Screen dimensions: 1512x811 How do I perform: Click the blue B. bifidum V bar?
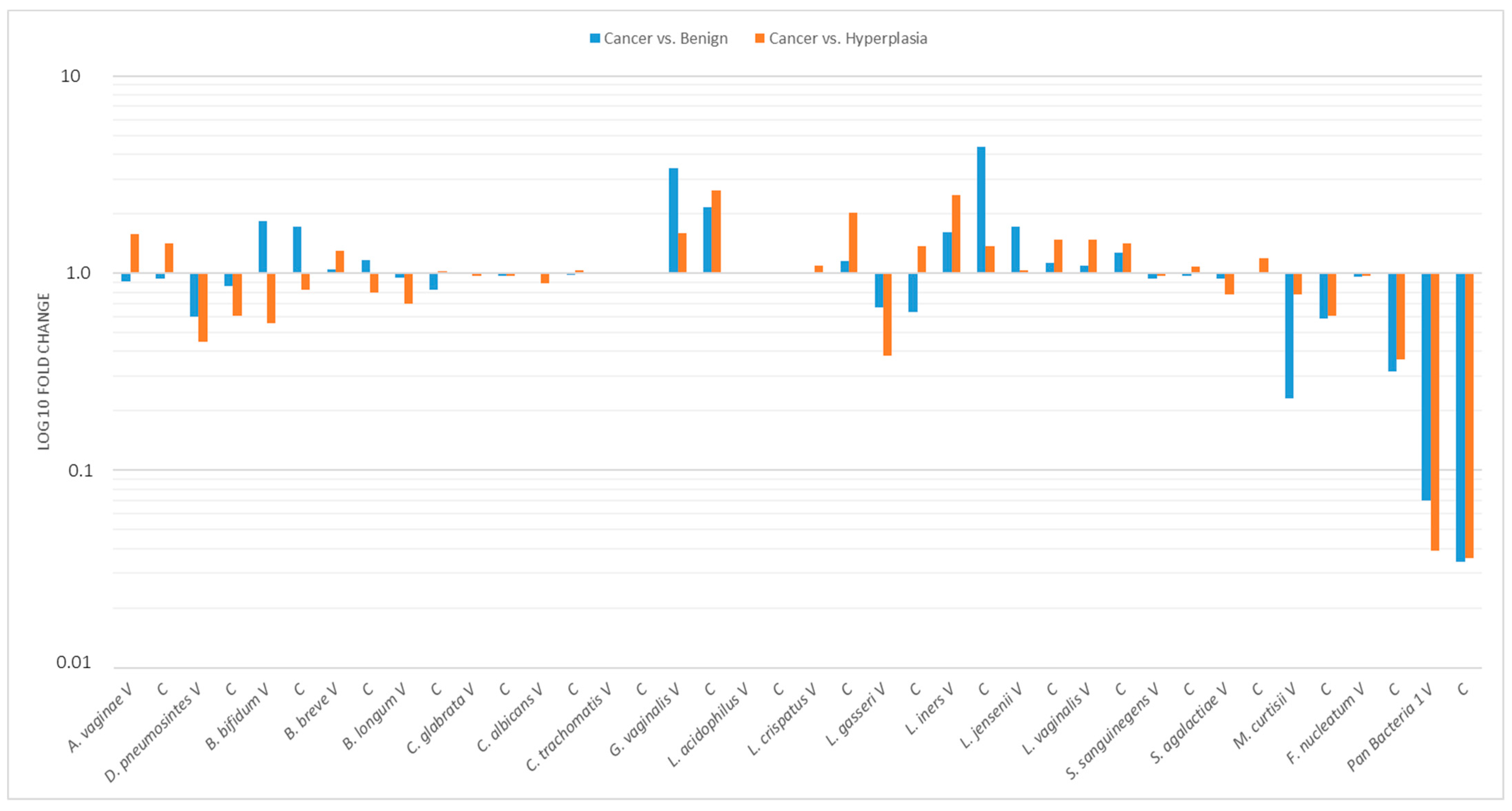point(262,247)
